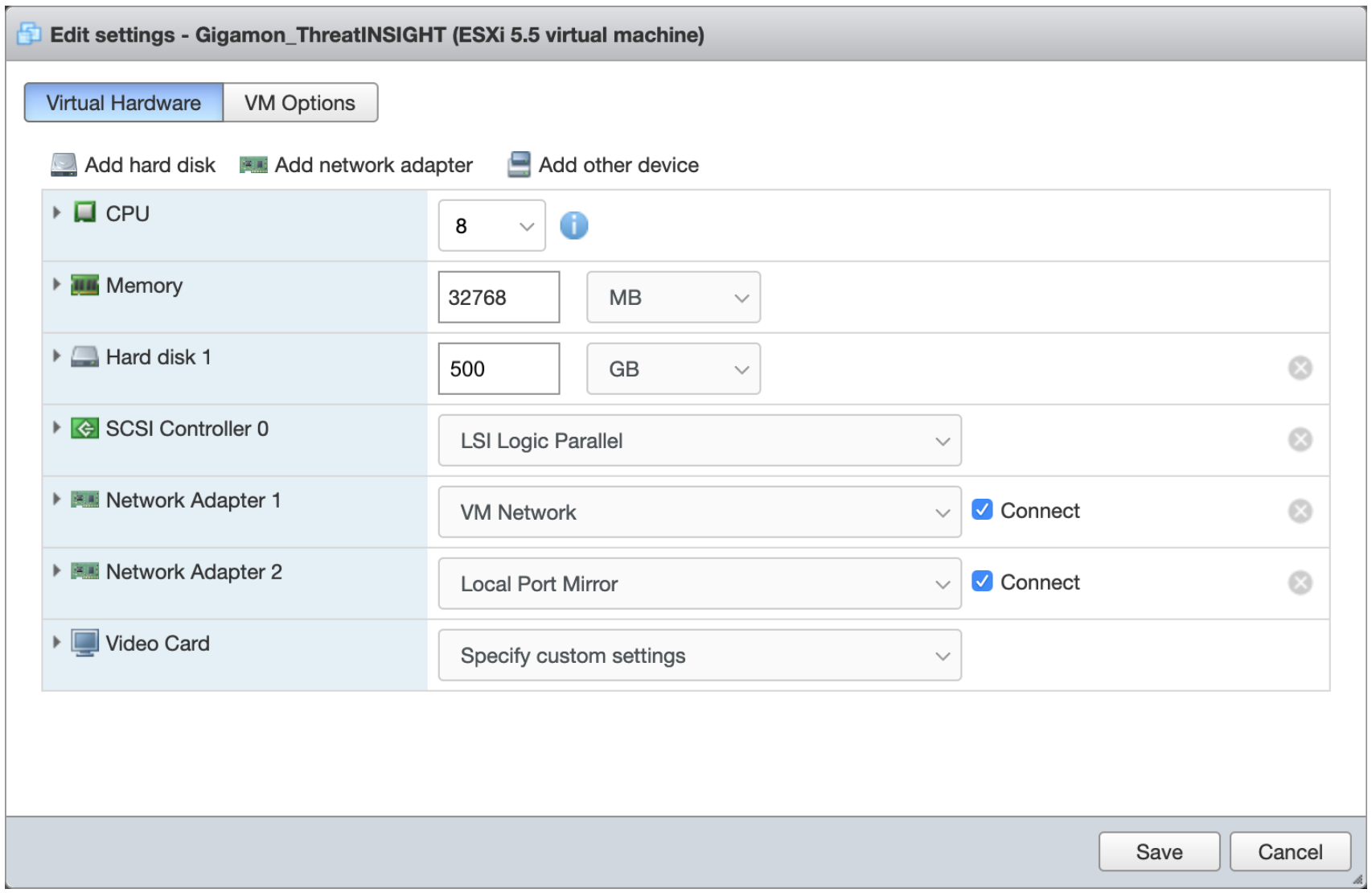Switch to the VM Options tab
1372x893 pixels.
300,102
